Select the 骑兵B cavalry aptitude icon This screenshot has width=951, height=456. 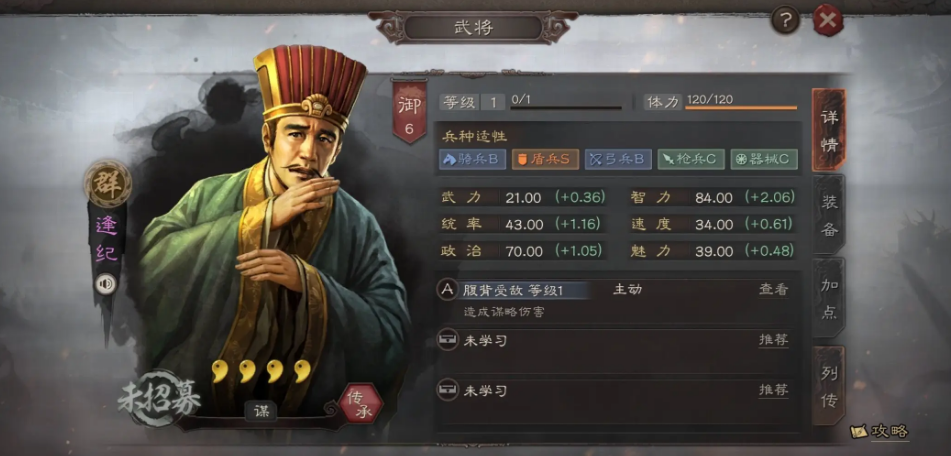tap(472, 159)
